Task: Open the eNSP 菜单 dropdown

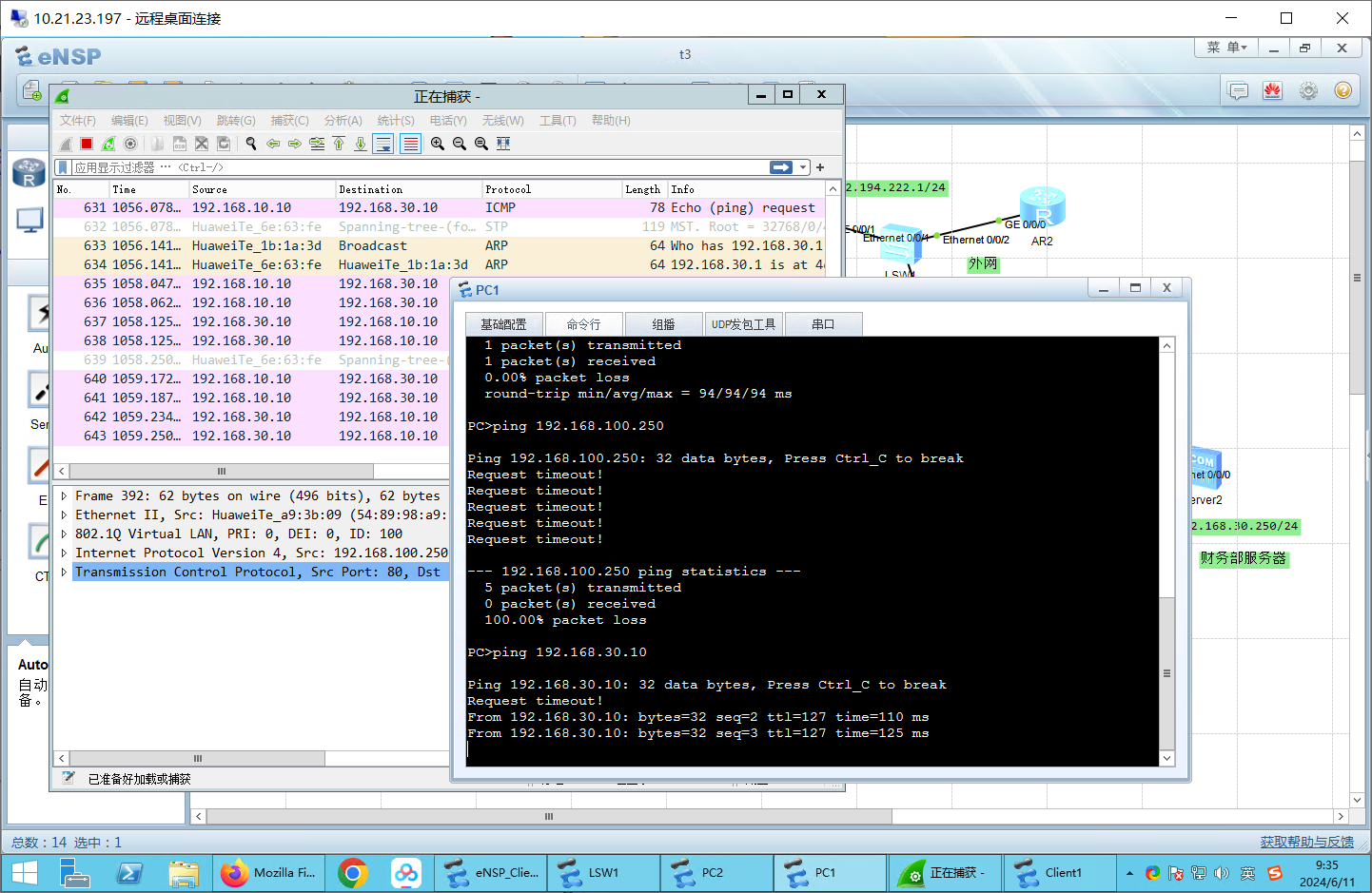Action: (x=1226, y=48)
